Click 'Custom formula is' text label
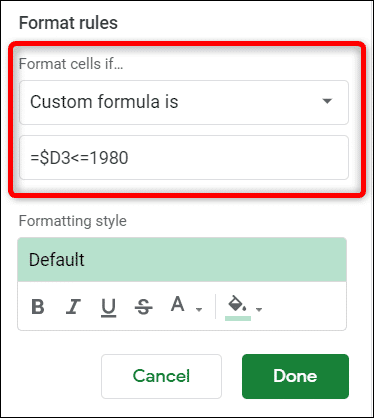Viewport: 374px width, 418px height. 104,102
